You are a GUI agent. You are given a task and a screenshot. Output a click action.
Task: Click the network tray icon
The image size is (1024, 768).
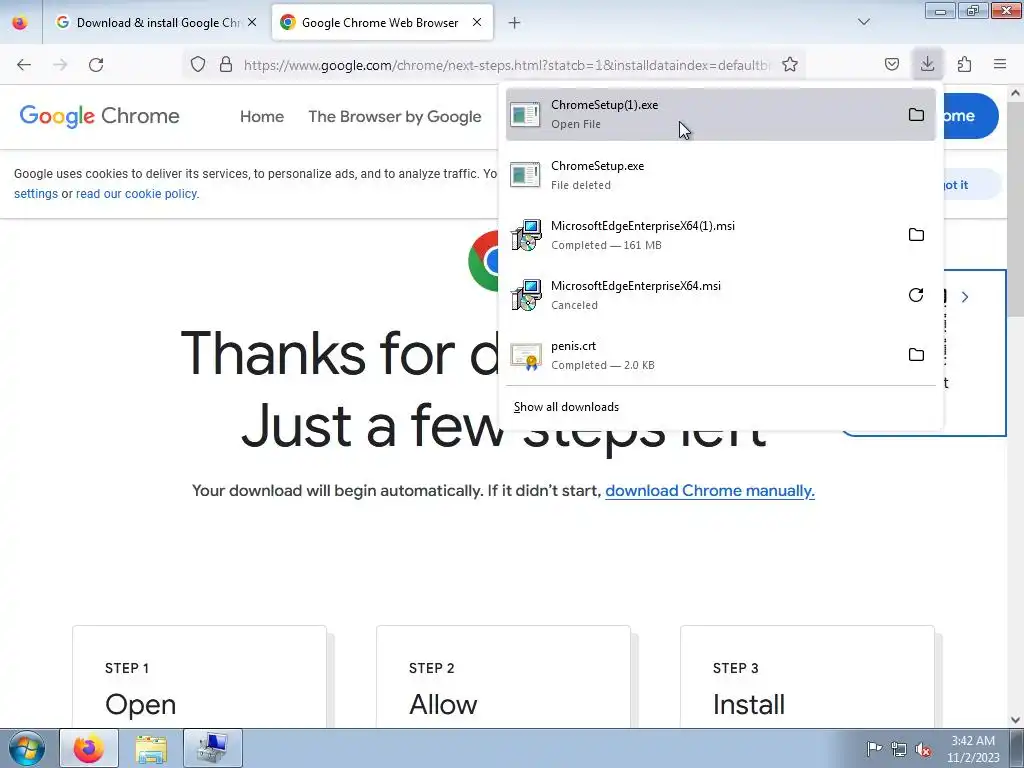pyautogui.click(x=899, y=749)
